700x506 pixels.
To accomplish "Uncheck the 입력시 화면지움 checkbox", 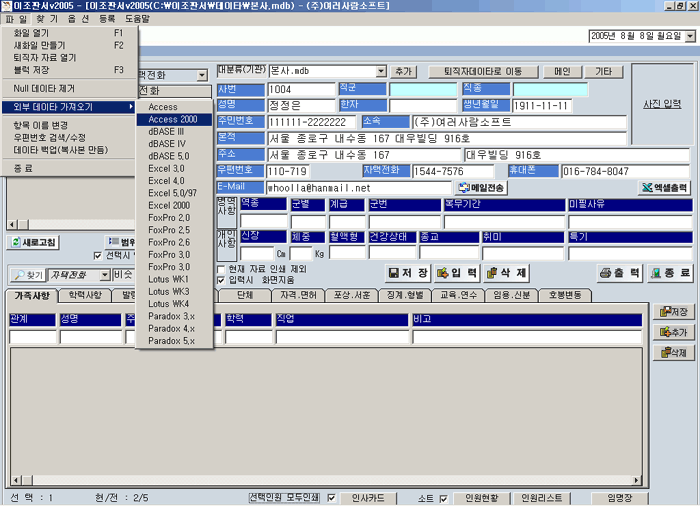I will click(x=221, y=280).
